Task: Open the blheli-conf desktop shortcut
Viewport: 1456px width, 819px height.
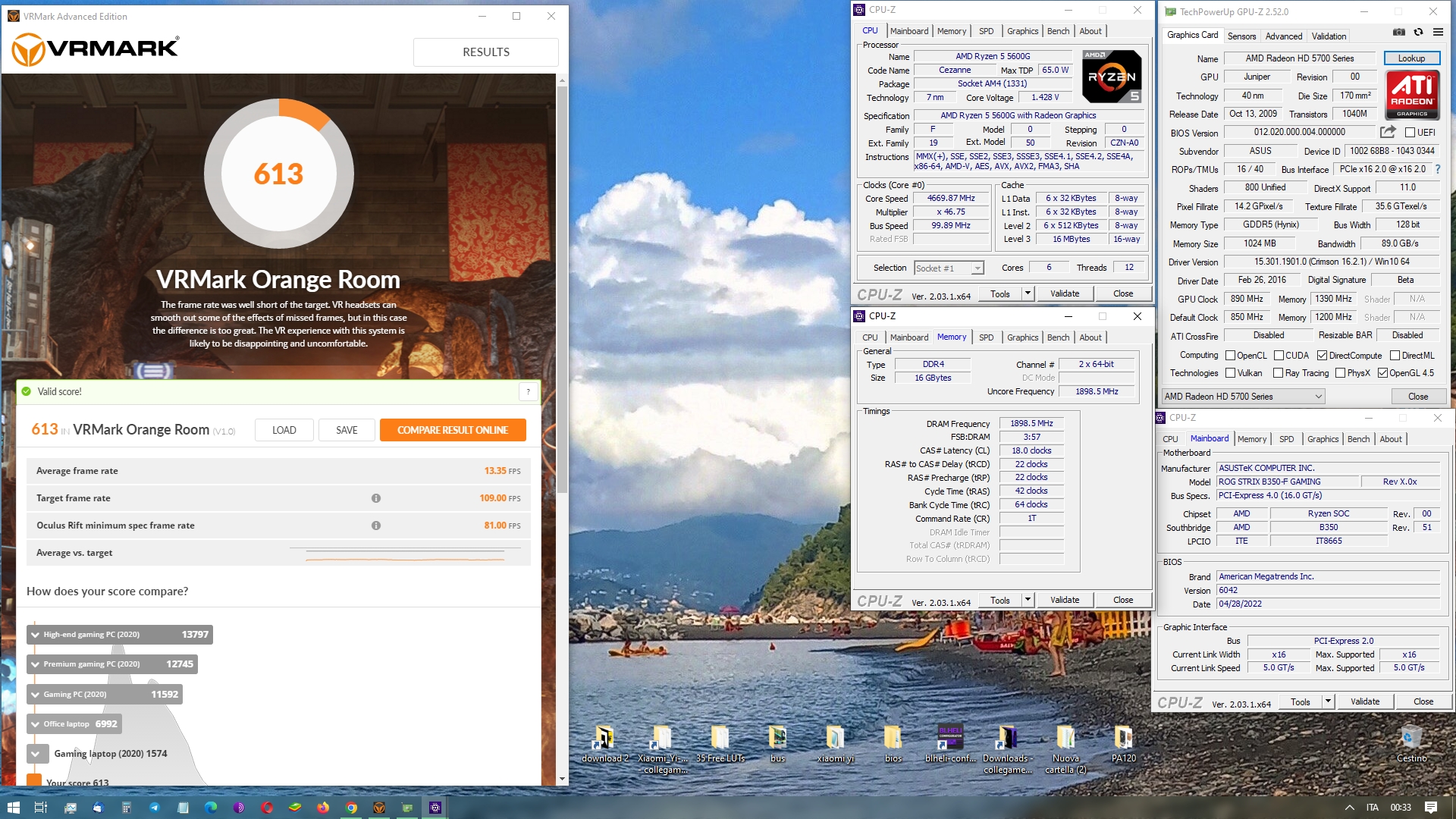Action: [x=950, y=745]
